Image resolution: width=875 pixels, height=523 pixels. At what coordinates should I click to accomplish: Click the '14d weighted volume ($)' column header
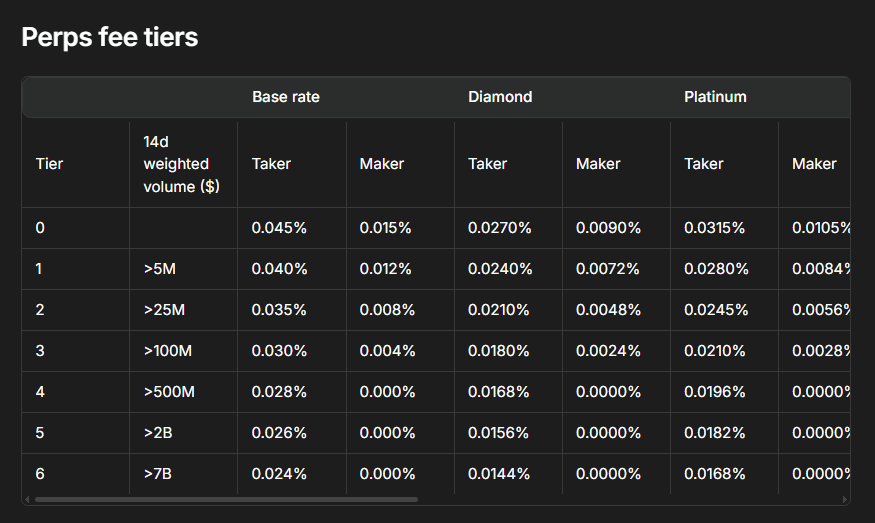tap(176, 164)
